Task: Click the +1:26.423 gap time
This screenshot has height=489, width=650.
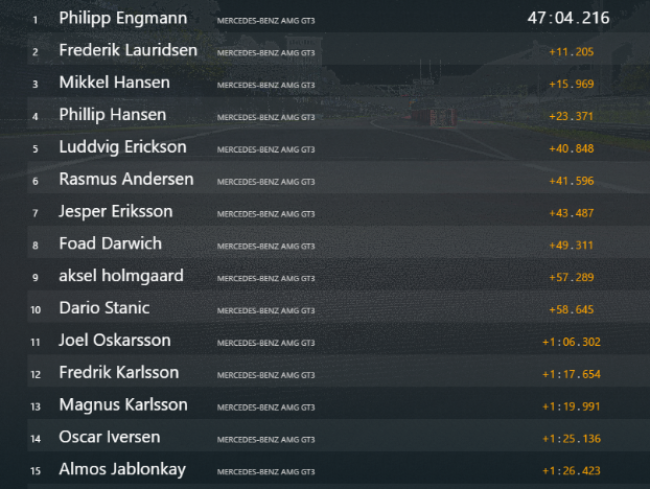Action: [x=571, y=471]
